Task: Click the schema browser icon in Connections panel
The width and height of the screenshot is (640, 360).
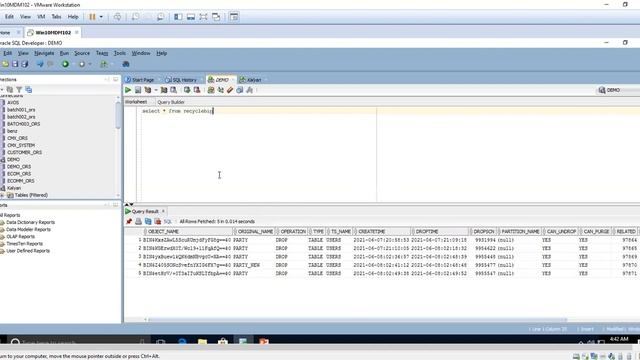Action: coord(29,89)
